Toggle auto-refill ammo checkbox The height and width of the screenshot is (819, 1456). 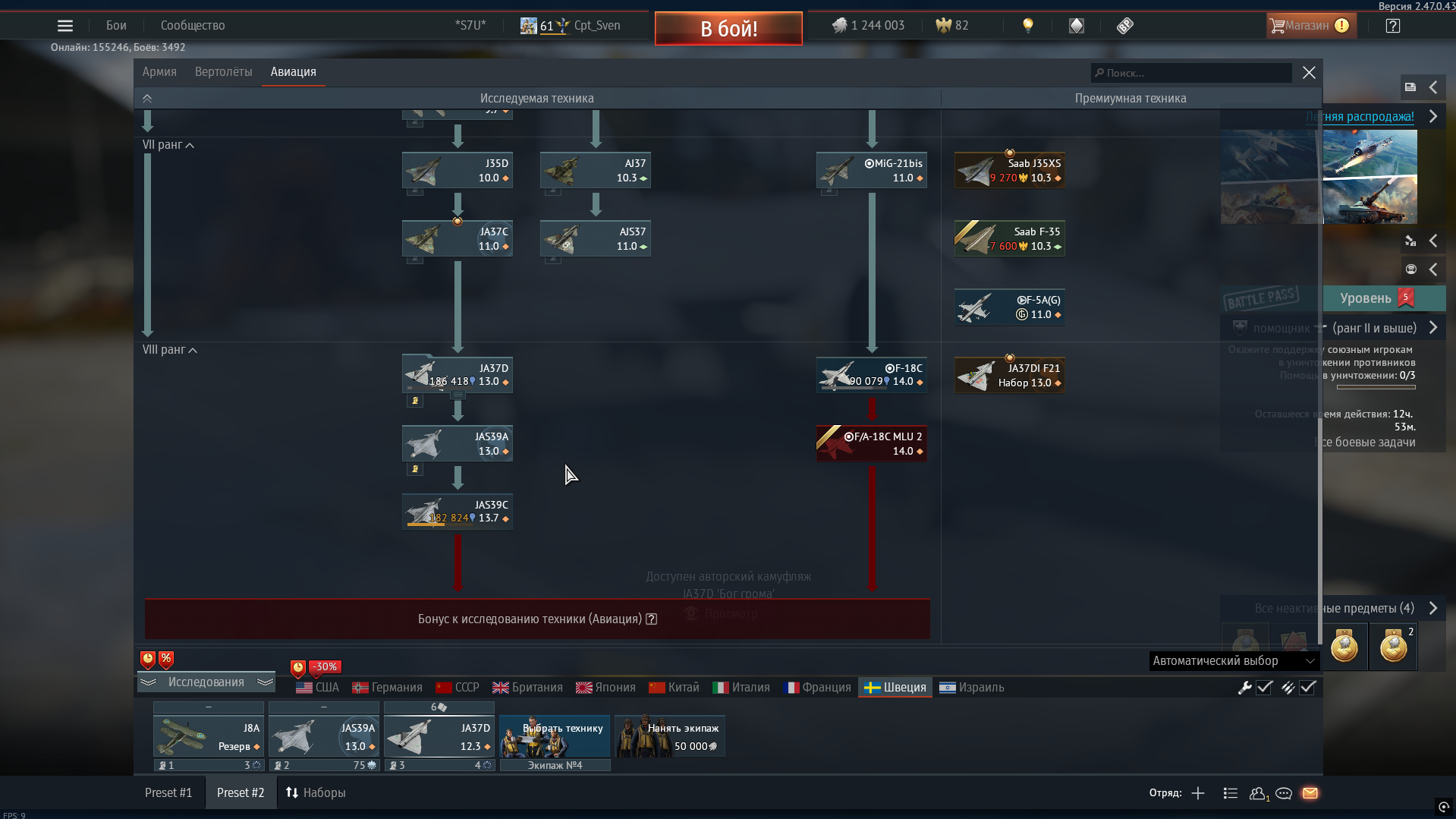pos(1307,688)
